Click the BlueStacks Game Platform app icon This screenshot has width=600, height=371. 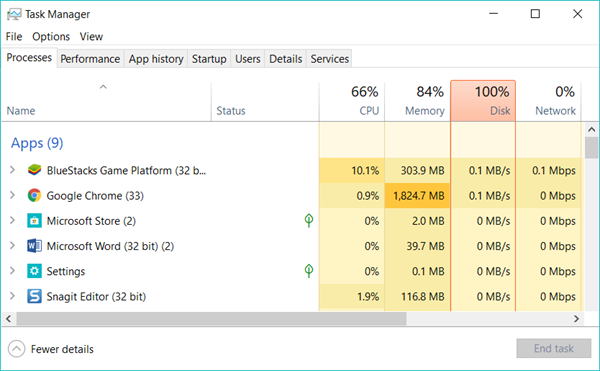[x=34, y=170]
